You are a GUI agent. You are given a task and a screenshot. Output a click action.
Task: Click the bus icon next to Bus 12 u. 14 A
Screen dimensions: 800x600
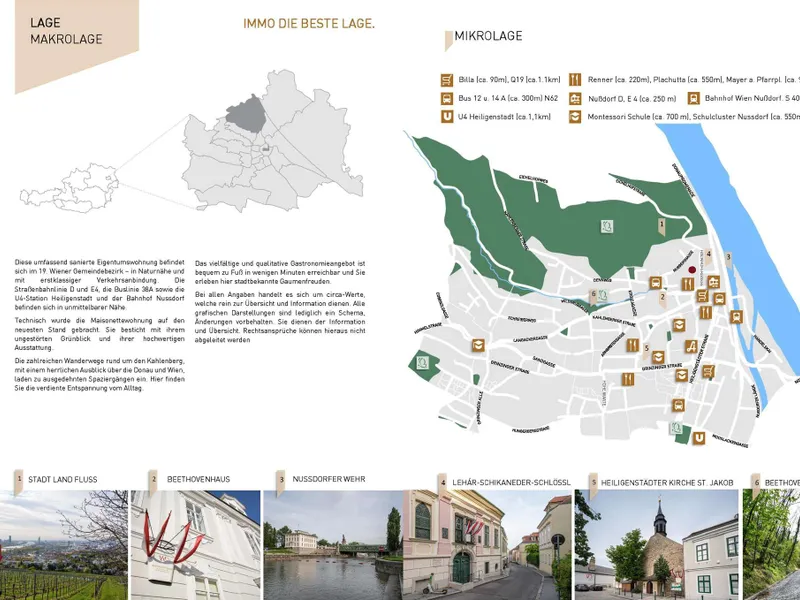[x=446, y=98]
